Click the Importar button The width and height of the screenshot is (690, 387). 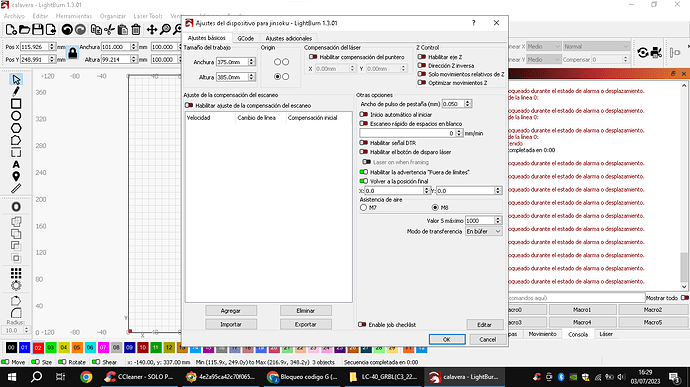(x=231, y=324)
